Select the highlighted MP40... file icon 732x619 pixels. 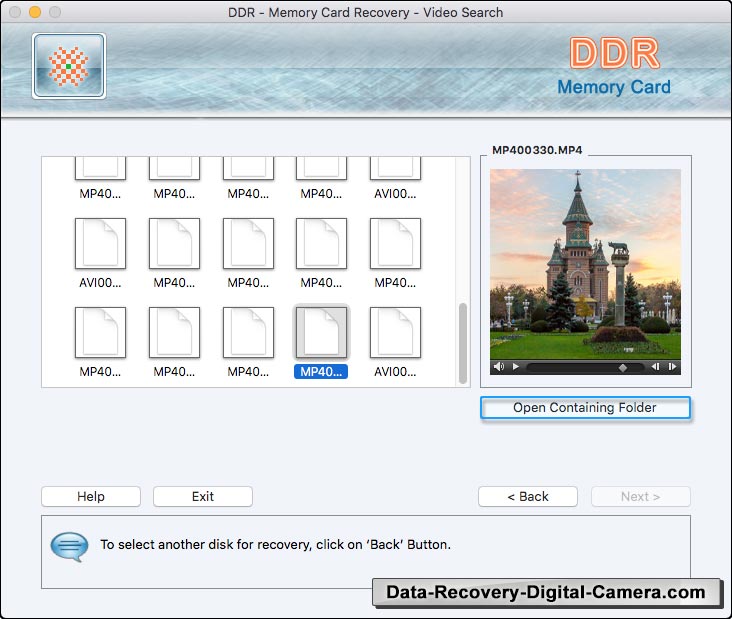(x=321, y=332)
